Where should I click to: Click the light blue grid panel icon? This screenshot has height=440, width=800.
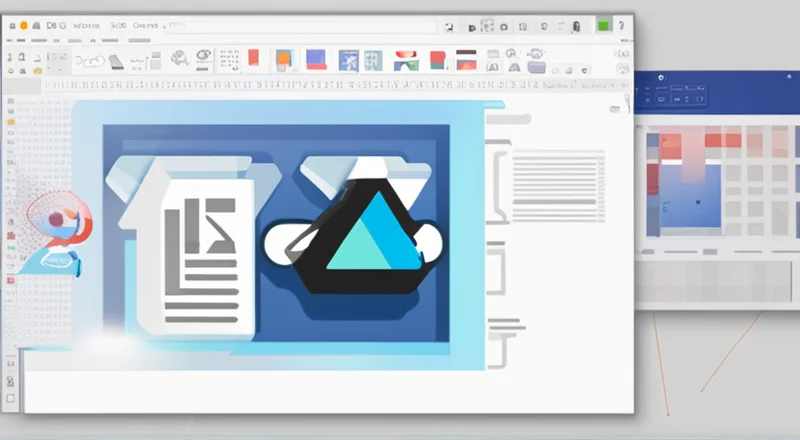coord(373,60)
